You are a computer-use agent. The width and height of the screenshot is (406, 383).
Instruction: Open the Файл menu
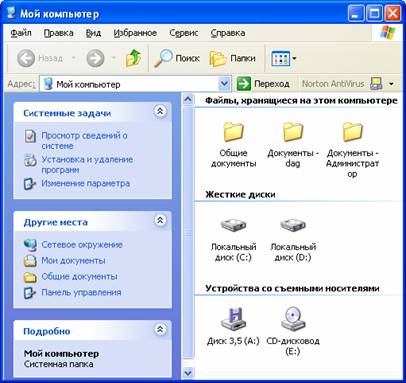coord(21,33)
